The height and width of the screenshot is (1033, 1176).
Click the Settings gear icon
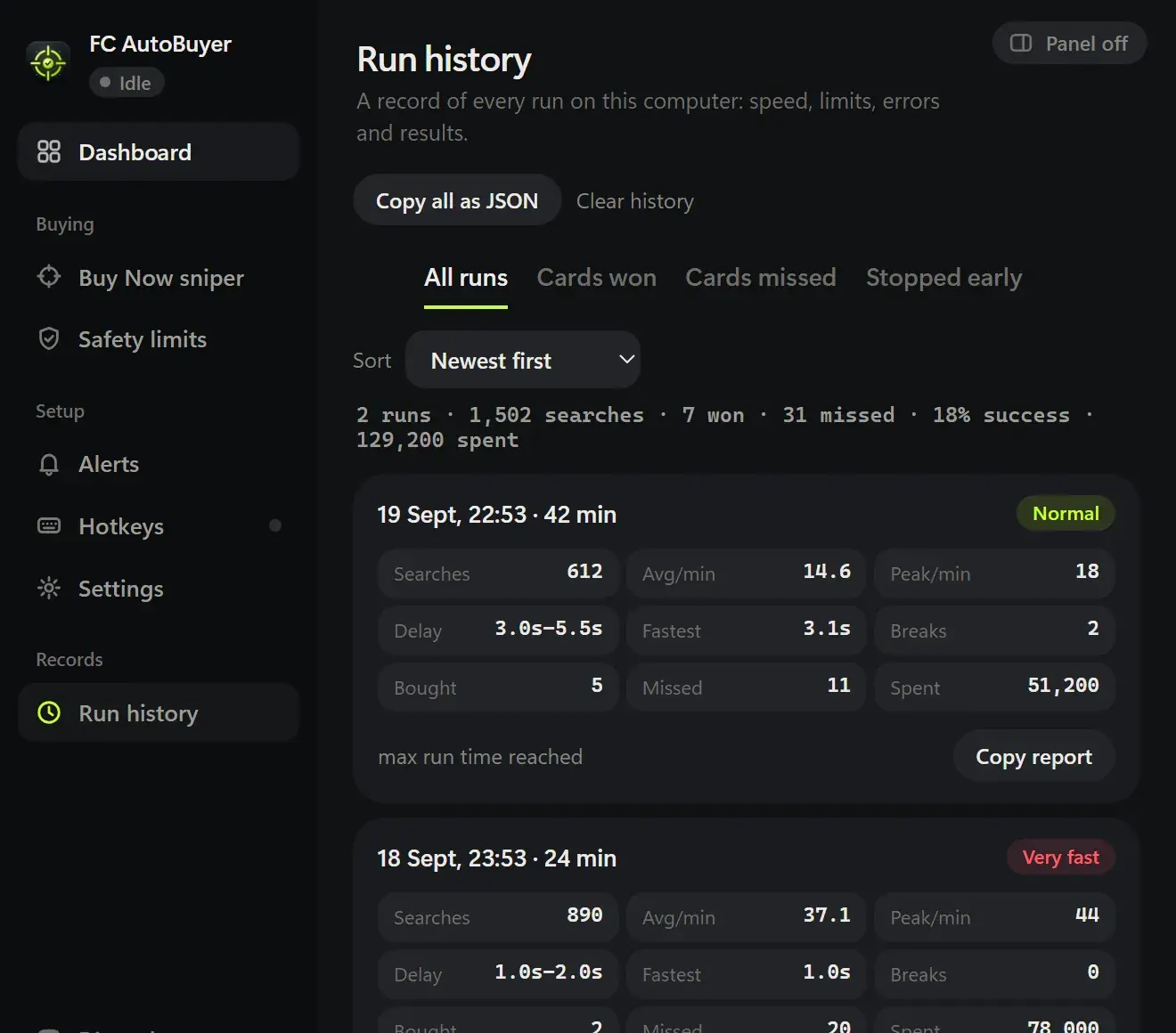tap(49, 589)
